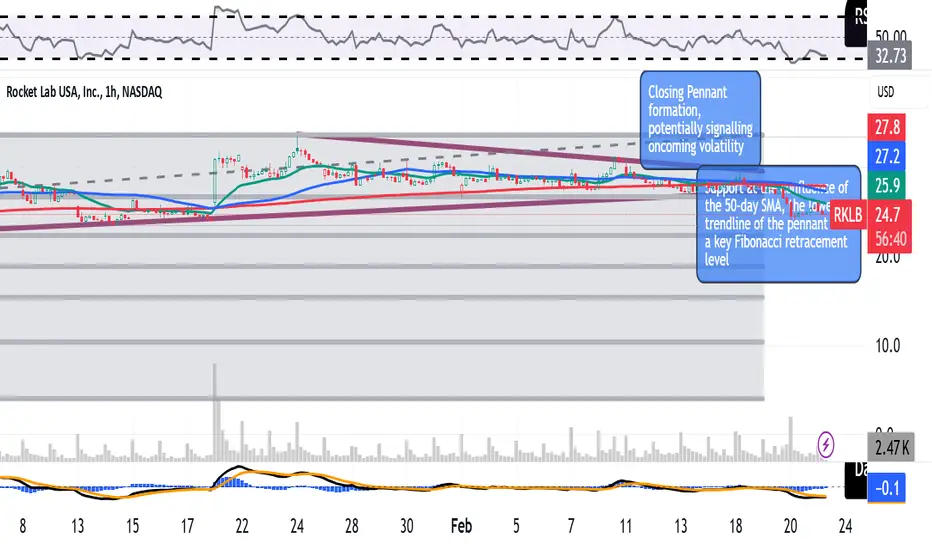Click the purple lightning bolt icon

click(x=826, y=444)
